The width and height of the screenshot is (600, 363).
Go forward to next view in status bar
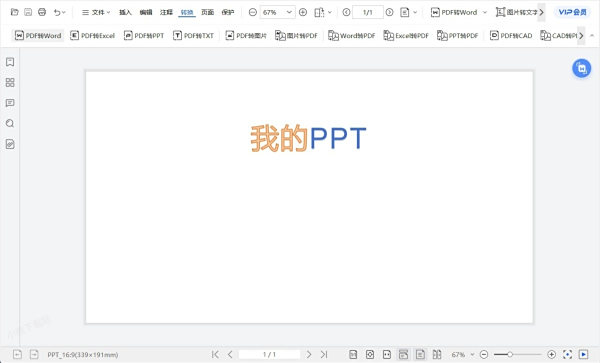[x=34, y=355]
